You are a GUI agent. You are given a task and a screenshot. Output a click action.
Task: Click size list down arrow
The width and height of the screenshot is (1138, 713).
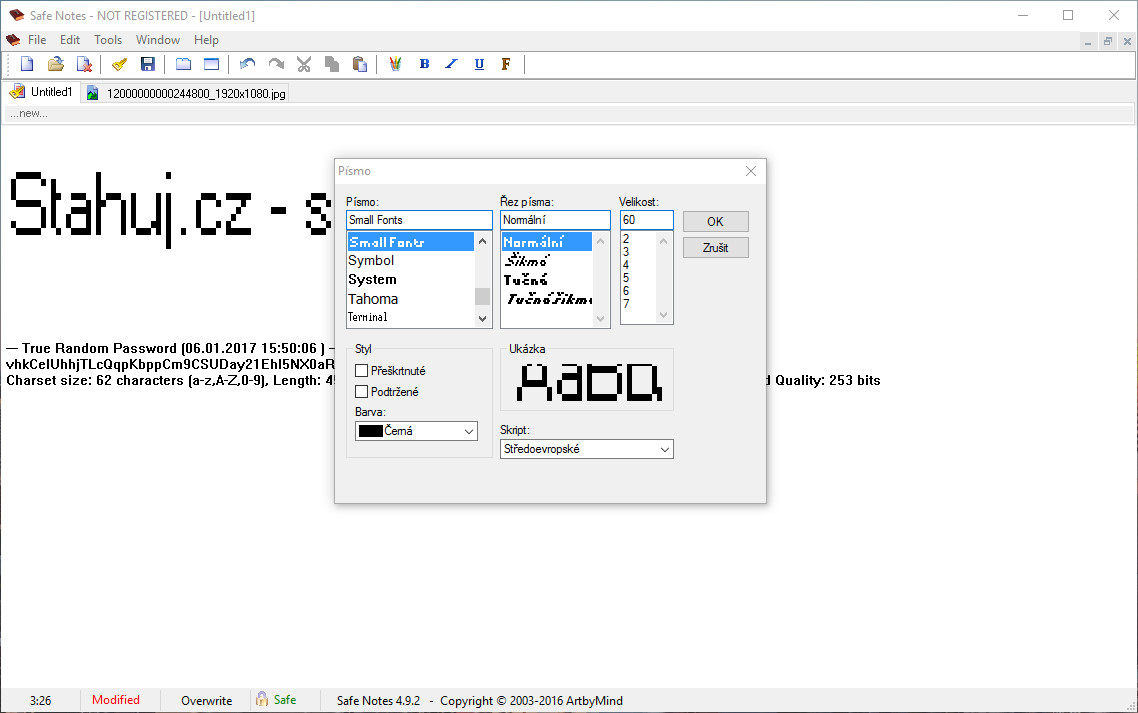(663, 314)
